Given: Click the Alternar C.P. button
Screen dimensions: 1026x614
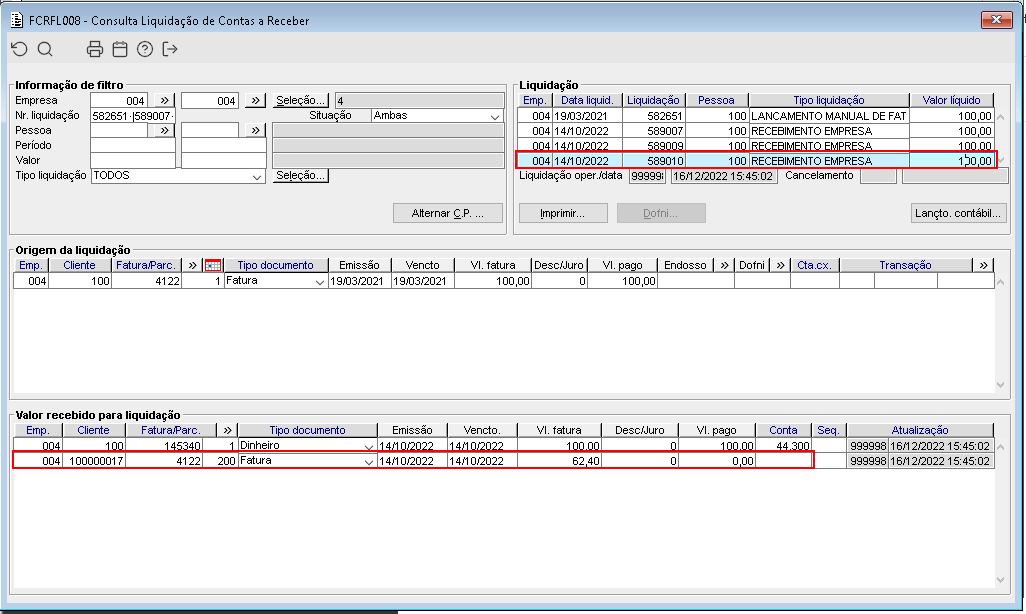Looking at the screenshot, I should tap(448, 213).
